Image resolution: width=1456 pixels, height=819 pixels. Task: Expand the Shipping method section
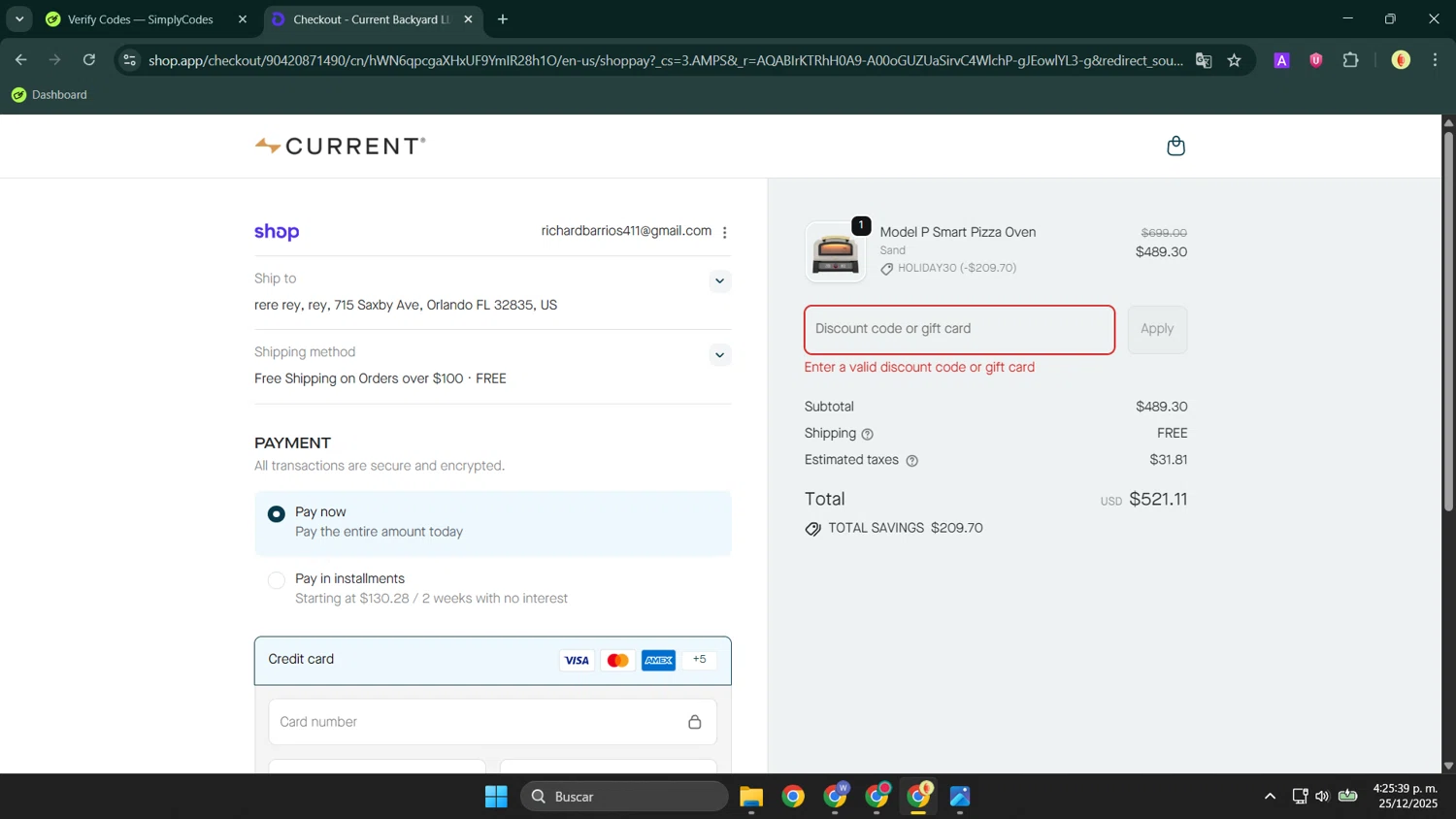click(719, 355)
